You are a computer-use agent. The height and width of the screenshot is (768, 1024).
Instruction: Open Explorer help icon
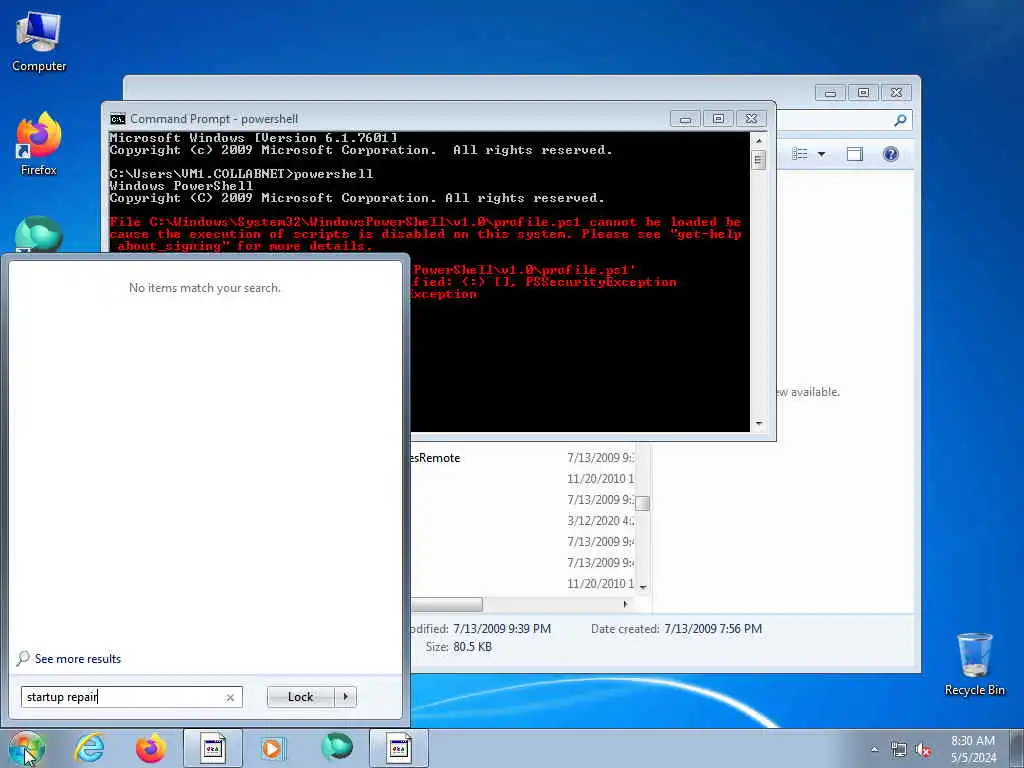click(x=891, y=154)
